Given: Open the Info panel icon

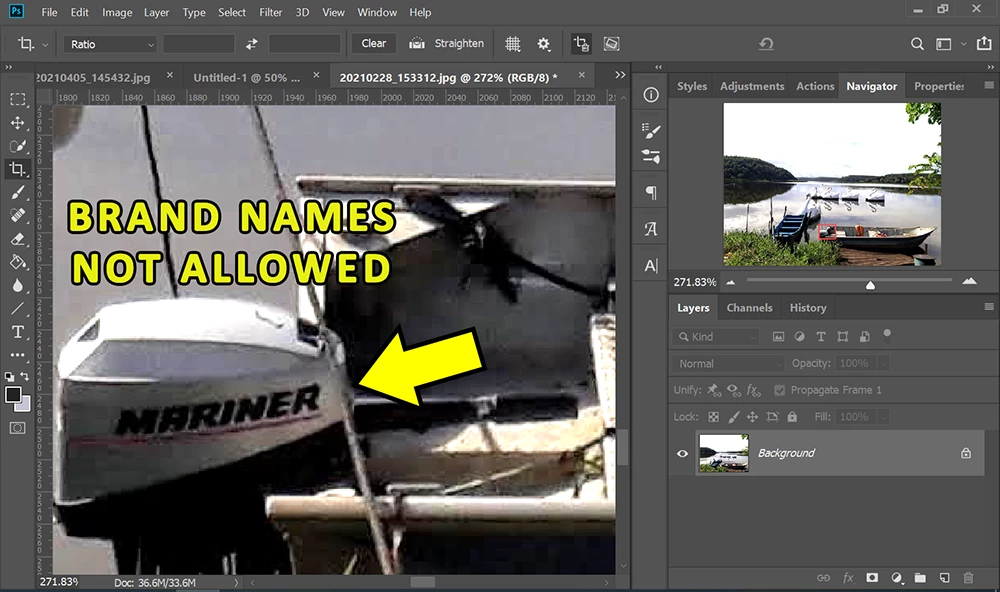Looking at the screenshot, I should (651, 95).
